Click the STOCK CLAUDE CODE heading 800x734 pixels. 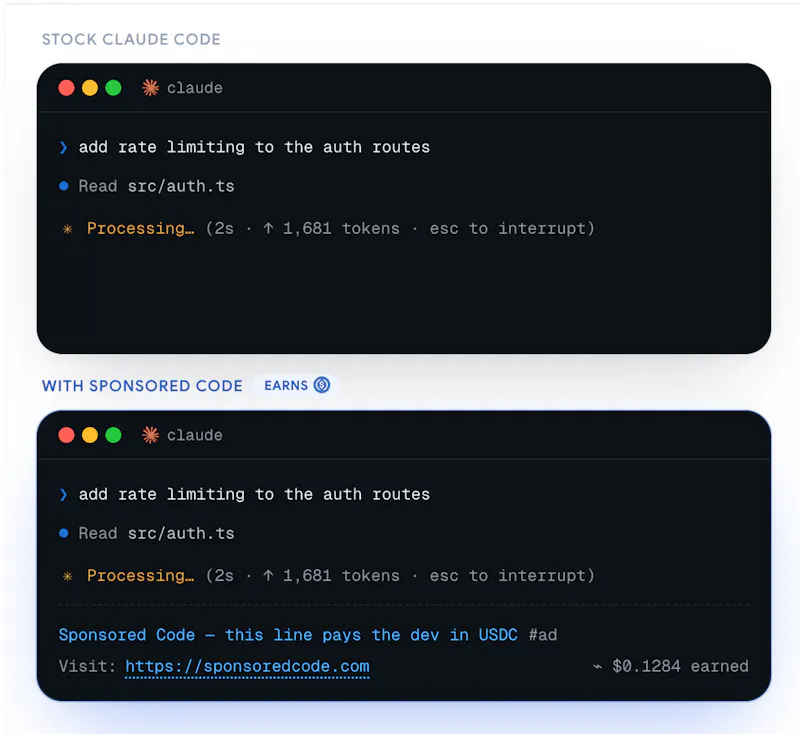pos(131,39)
